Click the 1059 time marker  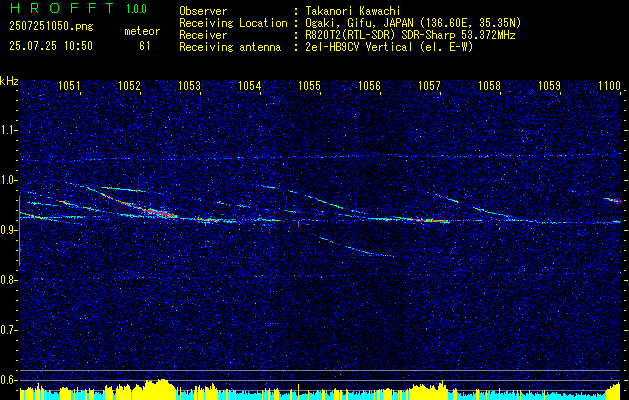pos(549,85)
